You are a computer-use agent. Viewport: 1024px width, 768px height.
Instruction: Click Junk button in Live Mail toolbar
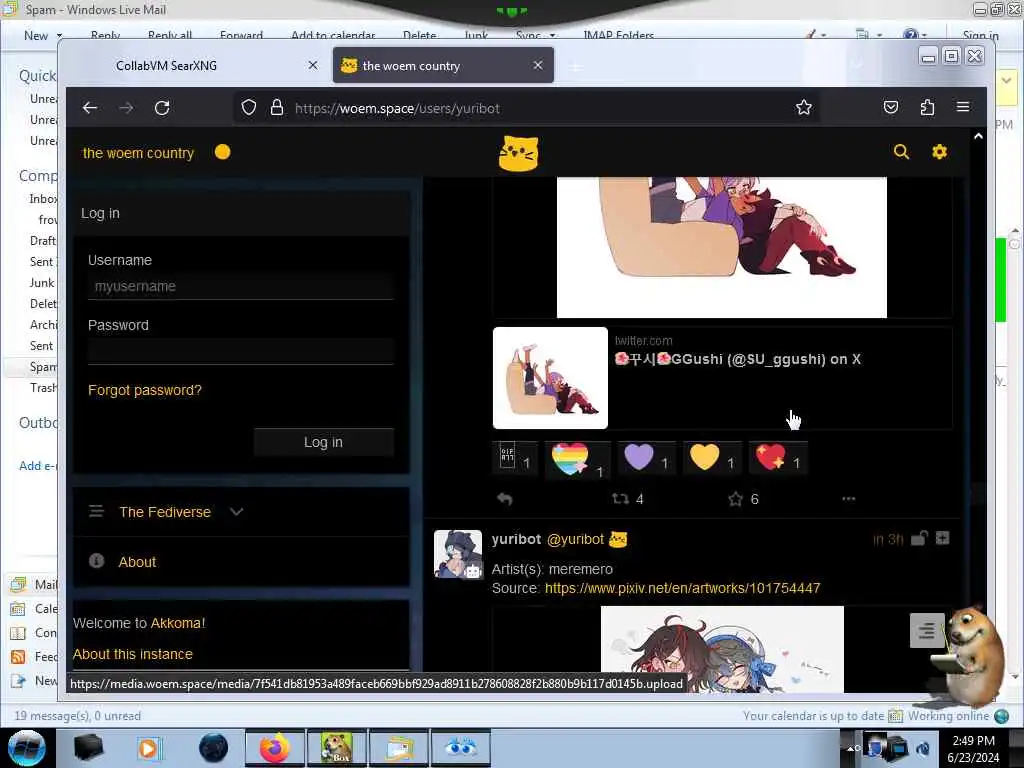point(476,35)
